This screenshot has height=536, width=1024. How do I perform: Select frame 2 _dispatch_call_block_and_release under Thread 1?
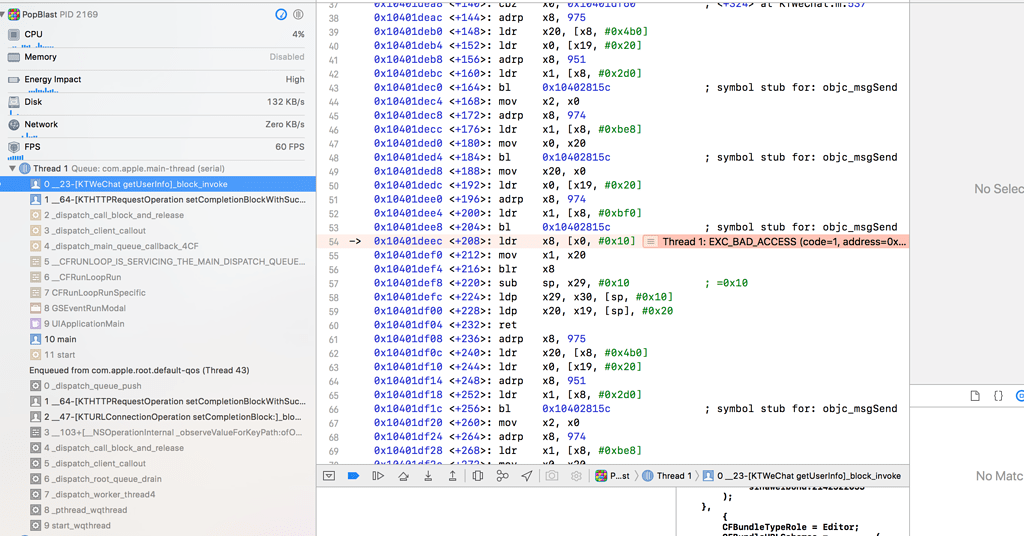point(157,215)
